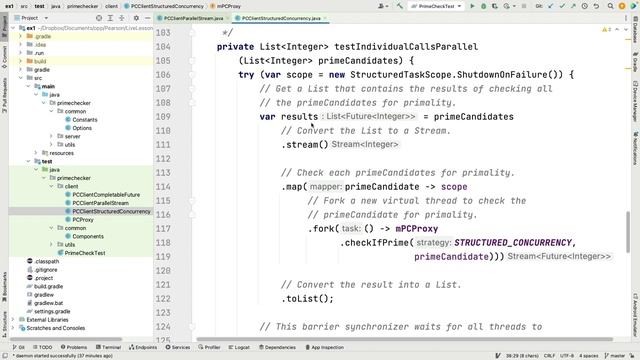Viewport: 640px width, 360px height.
Task: Click the editor vertical scrollbar thumb
Action: tap(628, 232)
